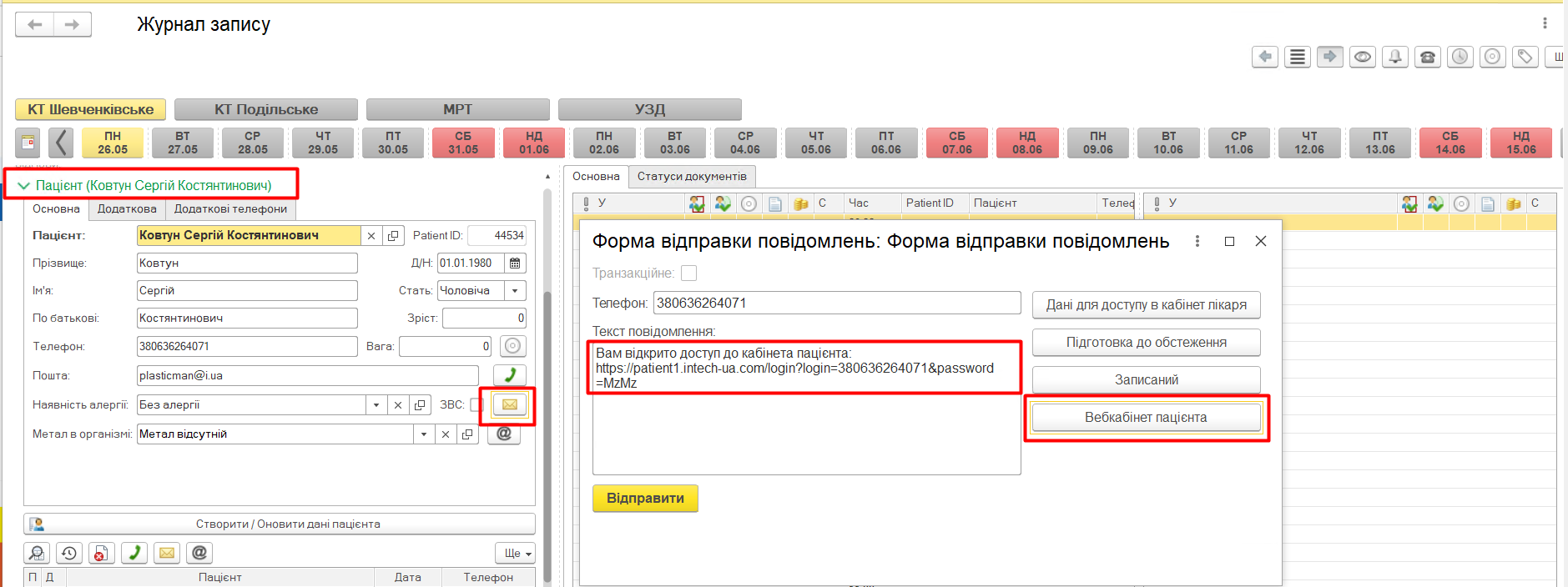Click the telephone icon in the top toolbar

pyautogui.click(x=1428, y=57)
